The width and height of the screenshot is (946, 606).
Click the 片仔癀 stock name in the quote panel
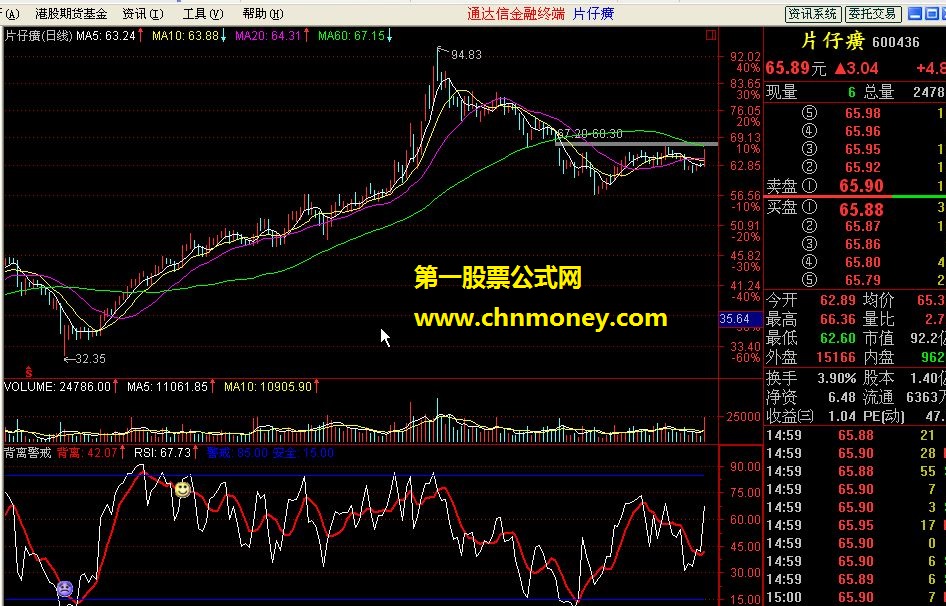832,41
